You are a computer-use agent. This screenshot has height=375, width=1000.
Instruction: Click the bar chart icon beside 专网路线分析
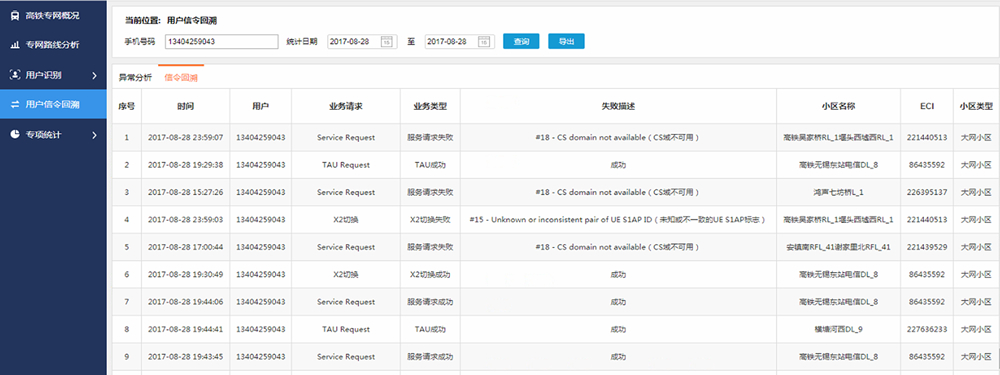pos(15,45)
